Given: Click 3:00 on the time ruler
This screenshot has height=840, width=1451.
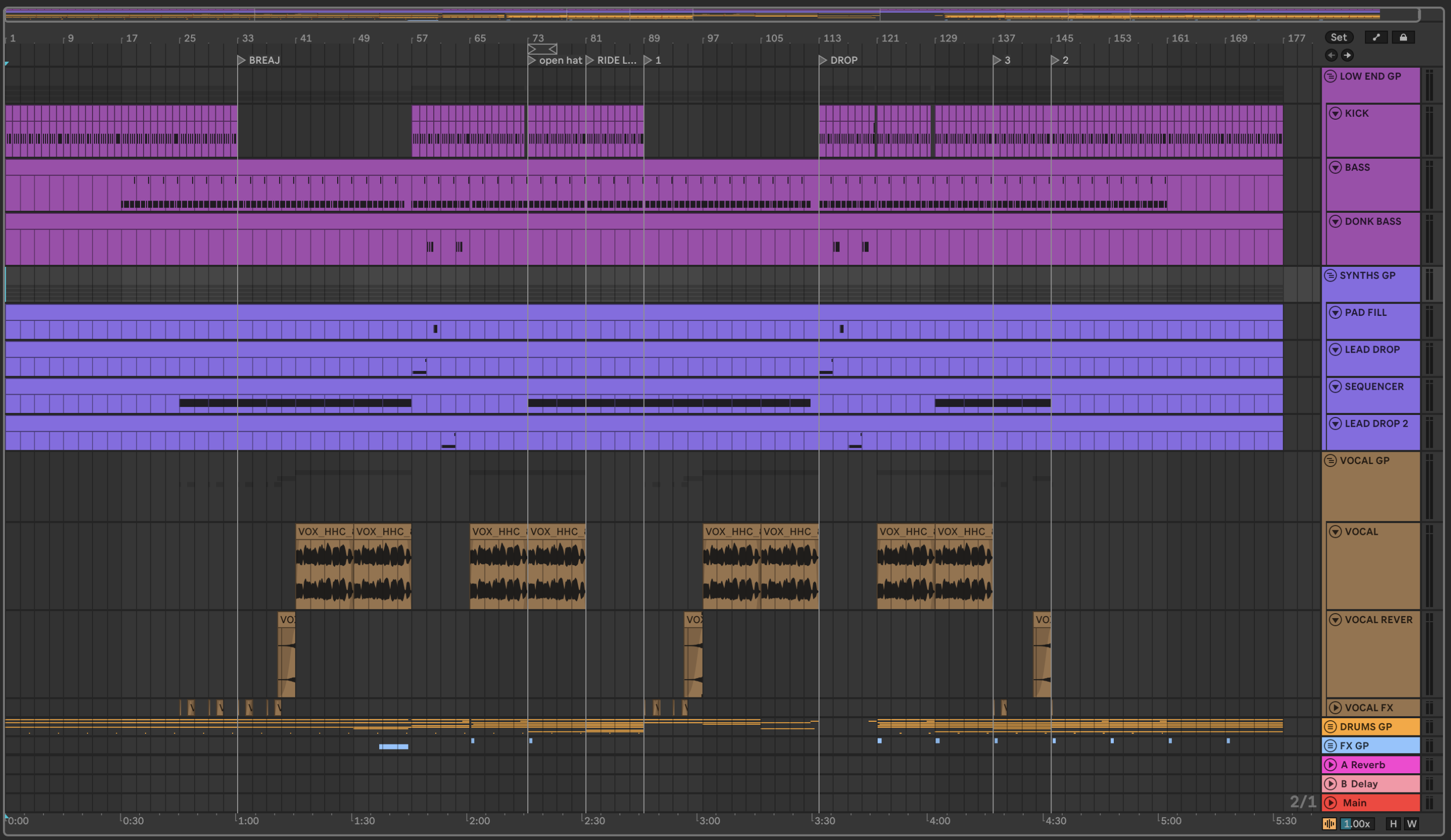Looking at the screenshot, I should 709,821.
